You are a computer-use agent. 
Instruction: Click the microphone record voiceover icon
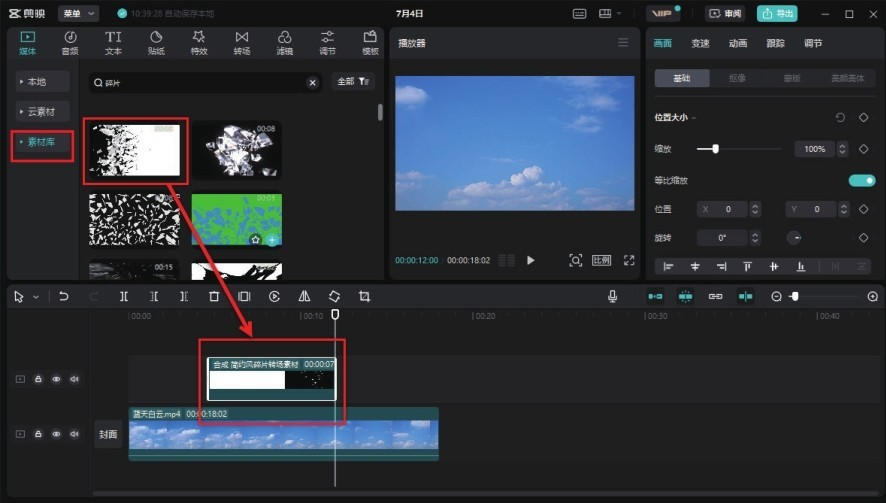pyautogui.click(x=613, y=296)
